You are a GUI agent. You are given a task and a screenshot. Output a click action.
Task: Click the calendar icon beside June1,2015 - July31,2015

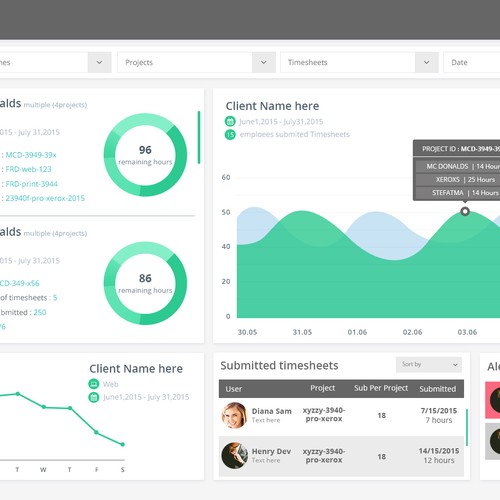(230, 121)
